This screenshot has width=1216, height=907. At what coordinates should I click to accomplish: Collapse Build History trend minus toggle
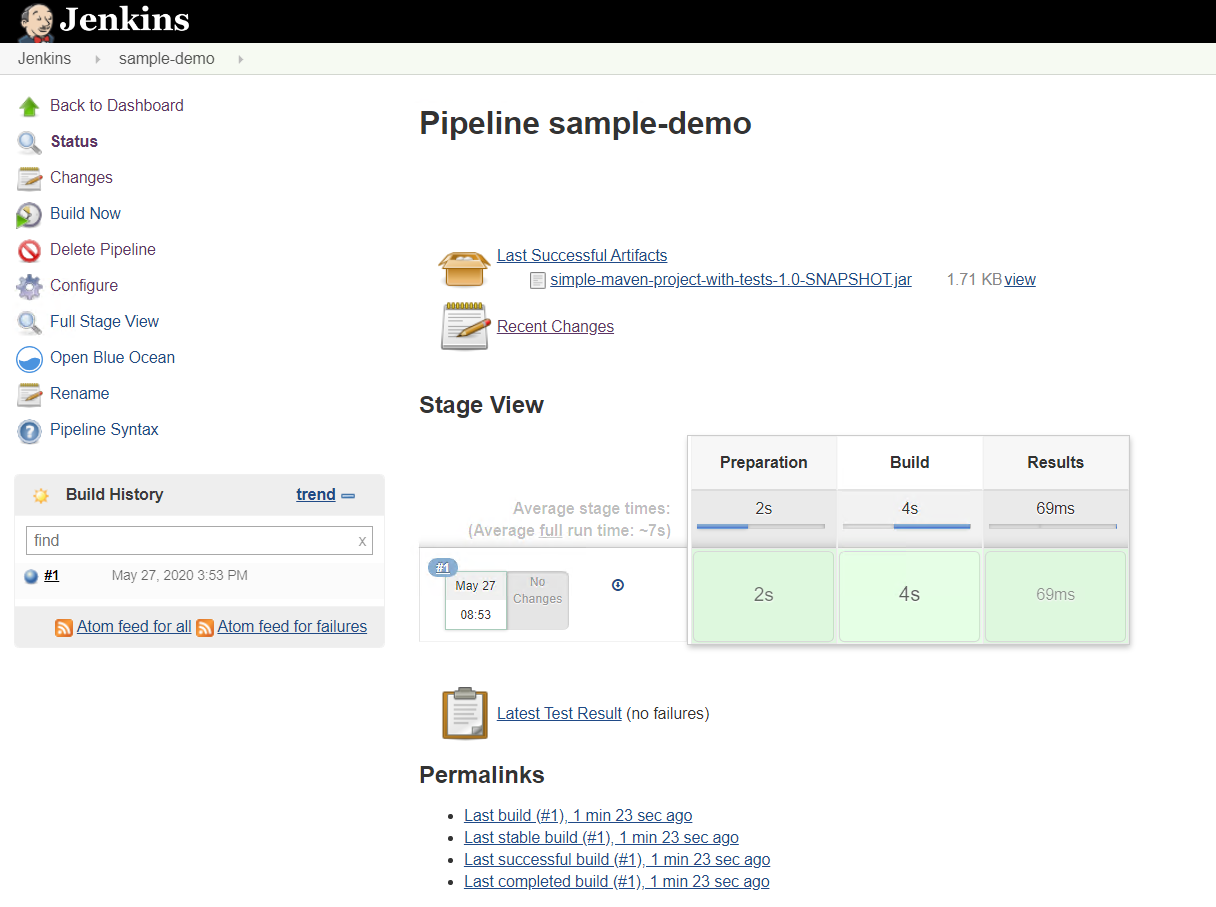[348, 495]
